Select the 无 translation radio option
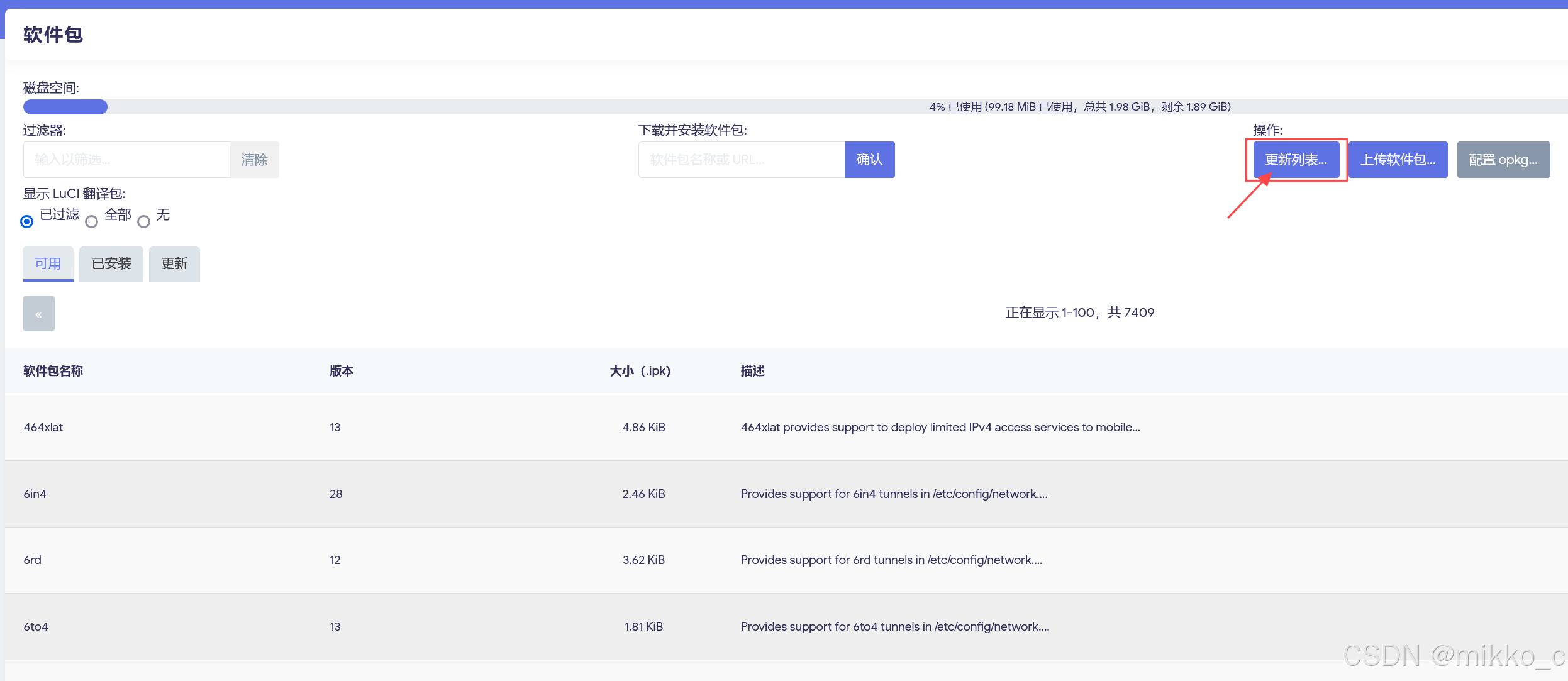The height and width of the screenshot is (681, 1568). [144, 221]
